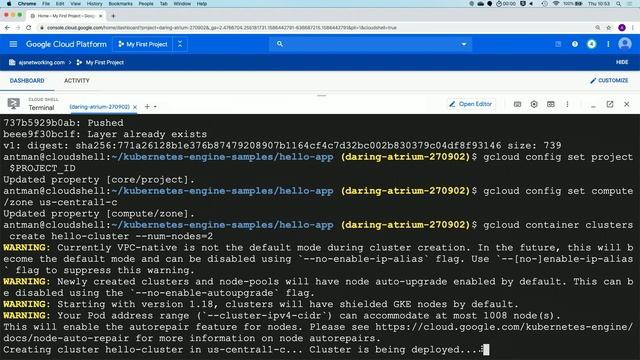The width and height of the screenshot is (640, 360).
Task: Open the People menu in the menu bar
Action: click(146, 4)
